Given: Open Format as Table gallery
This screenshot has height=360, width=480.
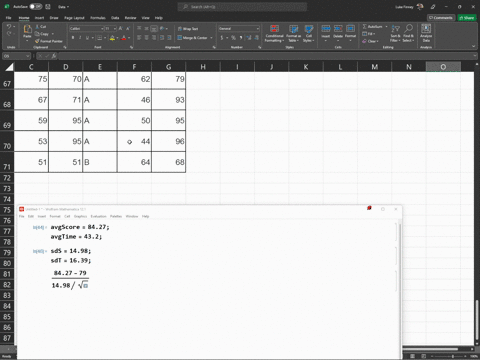Looking at the screenshot, I should [x=293, y=34].
